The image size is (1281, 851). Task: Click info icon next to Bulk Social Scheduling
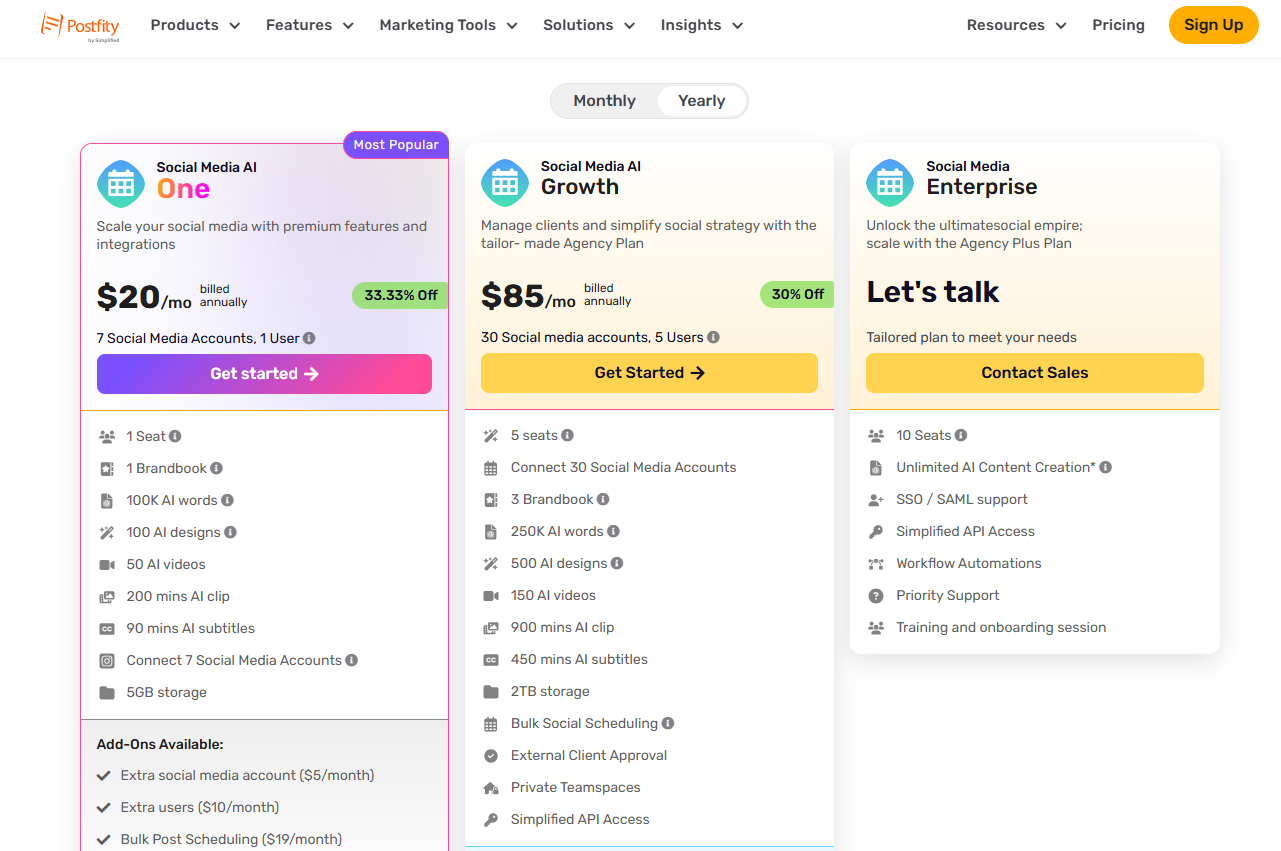click(668, 723)
